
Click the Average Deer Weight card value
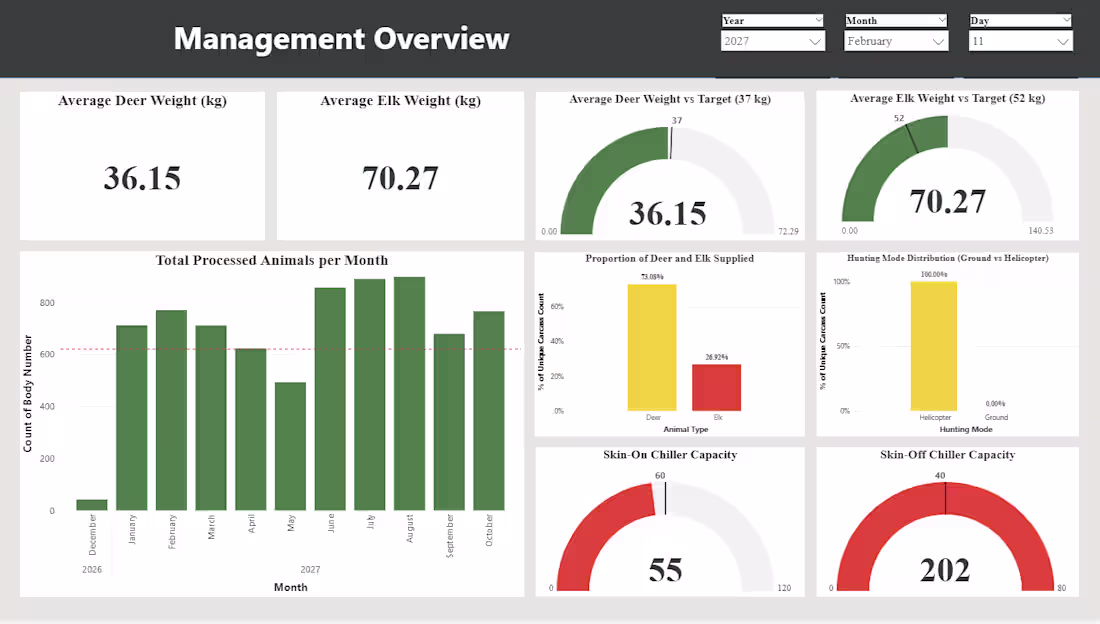click(142, 179)
